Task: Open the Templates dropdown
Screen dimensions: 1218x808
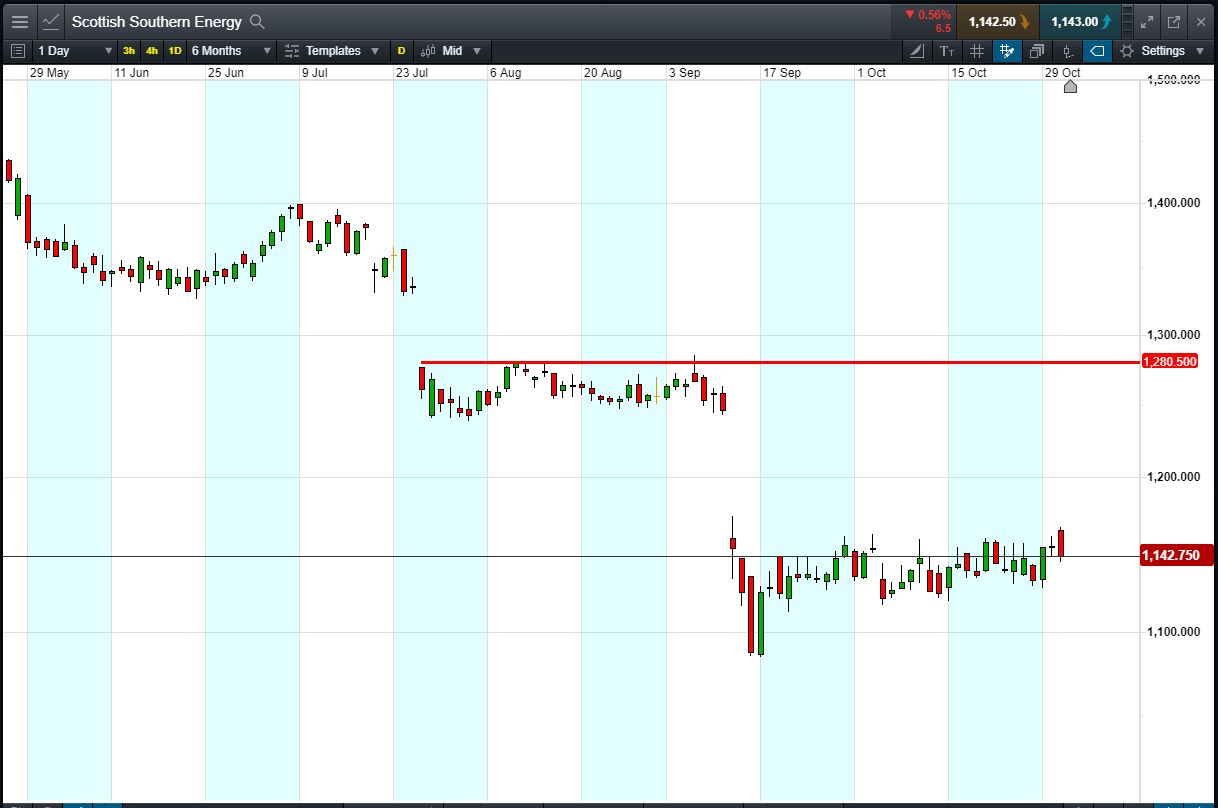Action: point(333,51)
